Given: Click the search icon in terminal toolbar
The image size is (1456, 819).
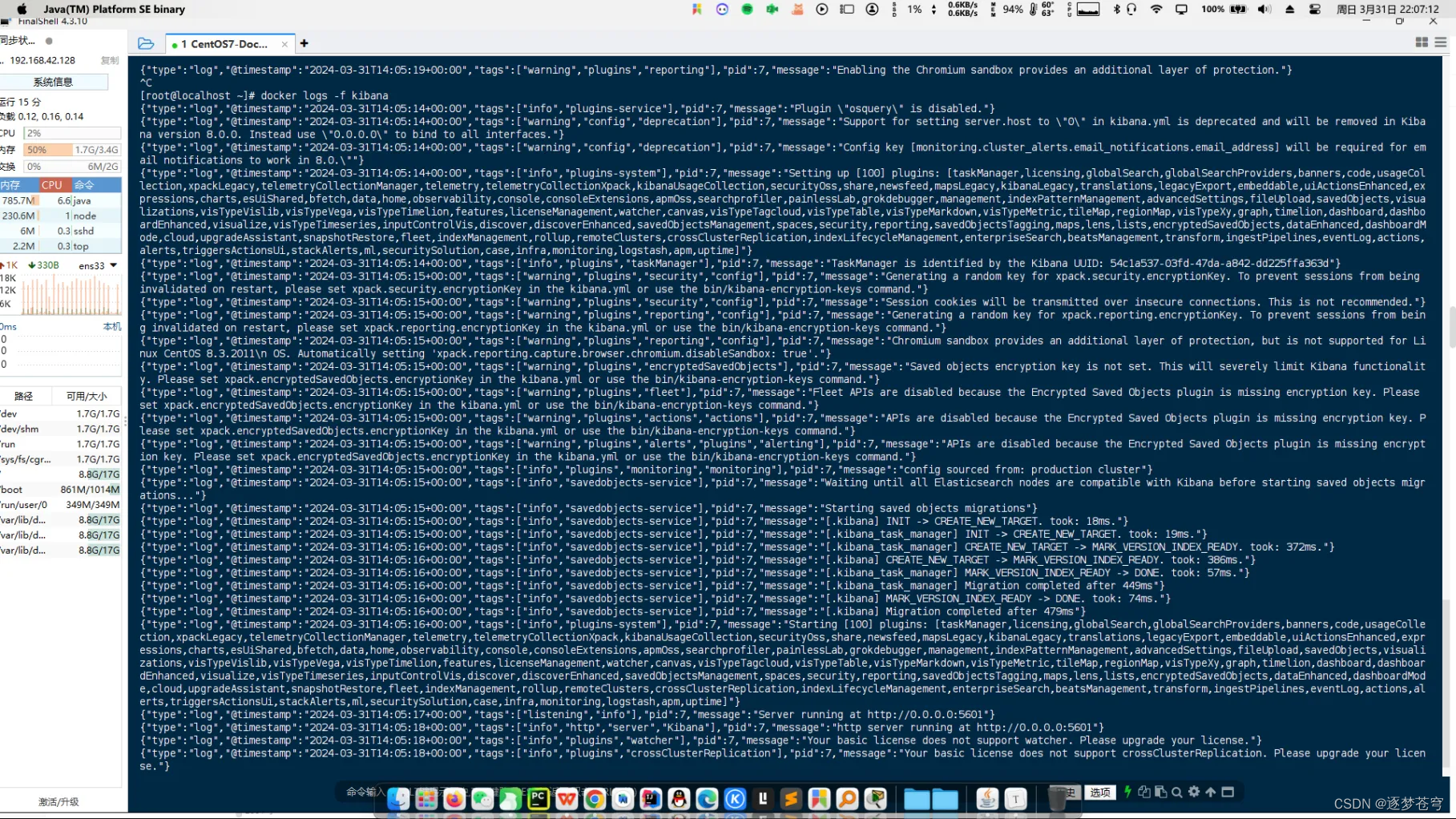Looking at the screenshot, I should pos(1177,792).
